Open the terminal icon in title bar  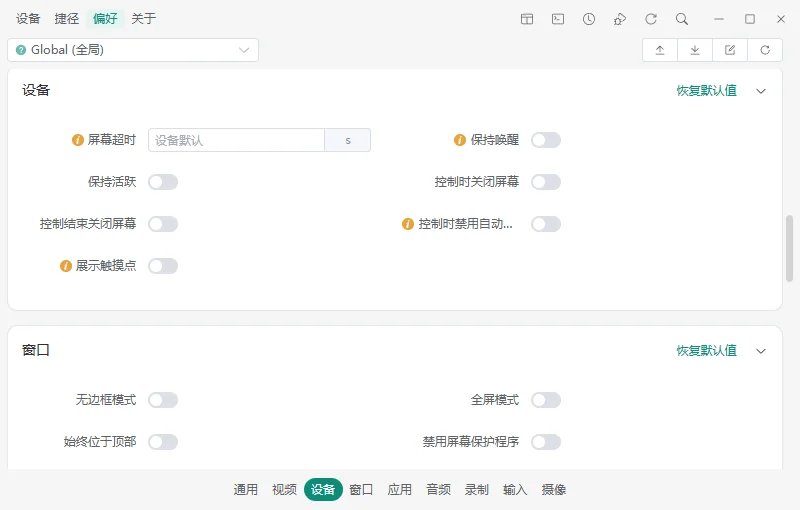click(558, 19)
